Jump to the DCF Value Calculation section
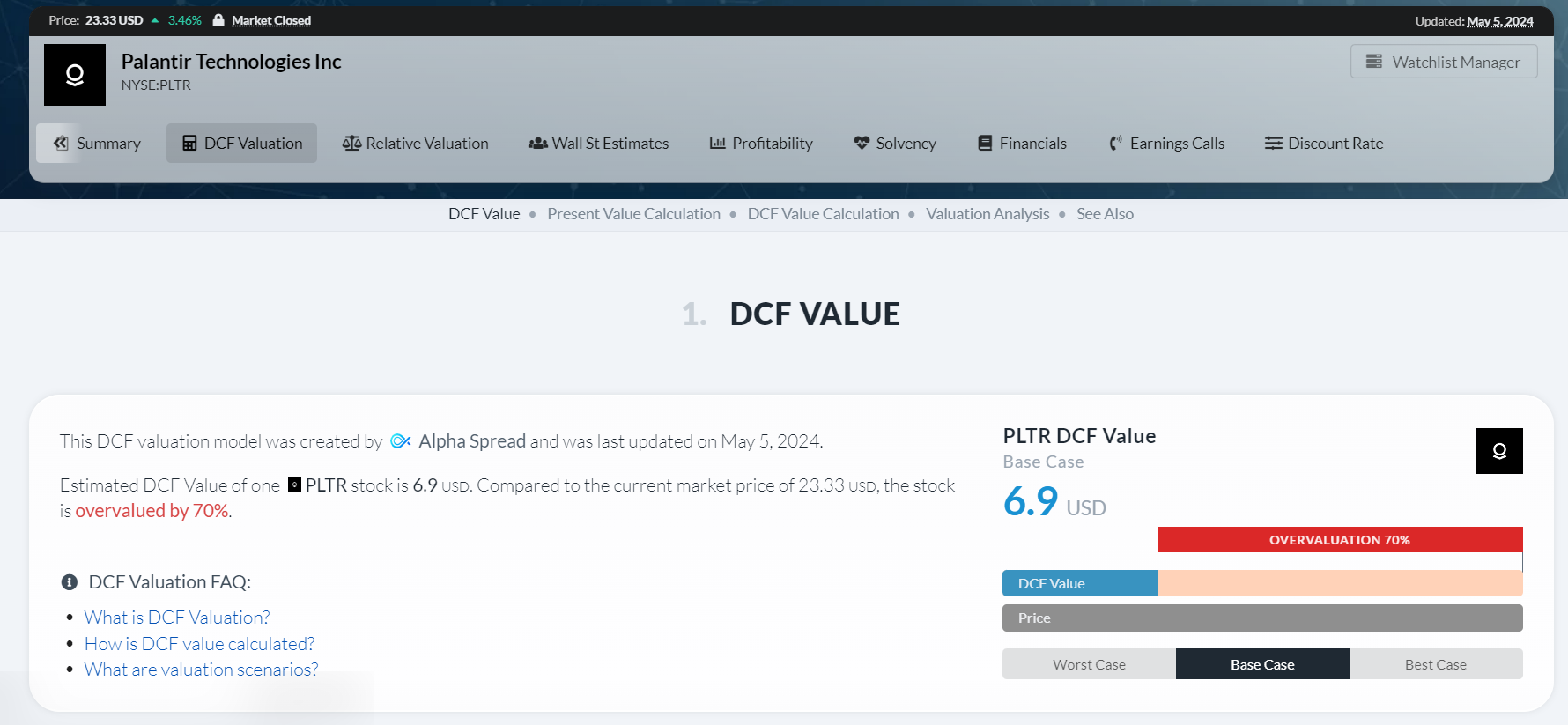The height and width of the screenshot is (725, 1568). pyautogui.click(x=823, y=214)
